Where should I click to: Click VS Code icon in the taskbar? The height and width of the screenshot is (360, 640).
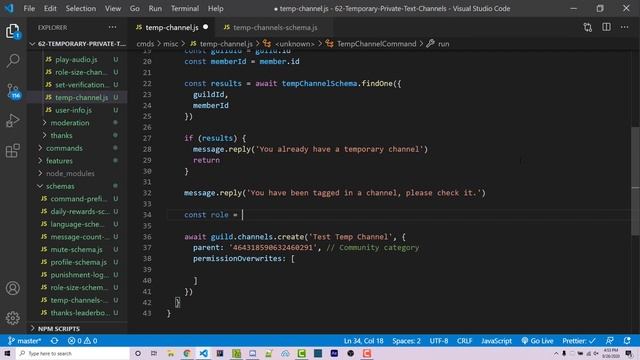click(203, 353)
